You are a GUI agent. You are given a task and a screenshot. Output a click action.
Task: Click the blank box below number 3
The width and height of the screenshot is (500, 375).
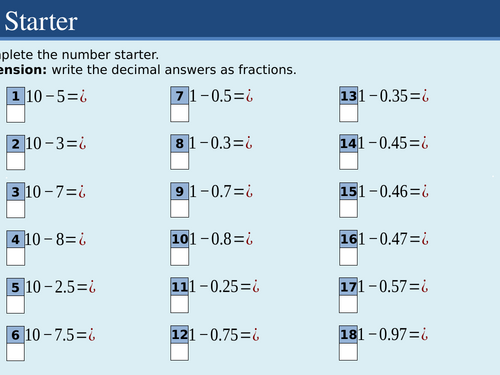click(x=16, y=209)
